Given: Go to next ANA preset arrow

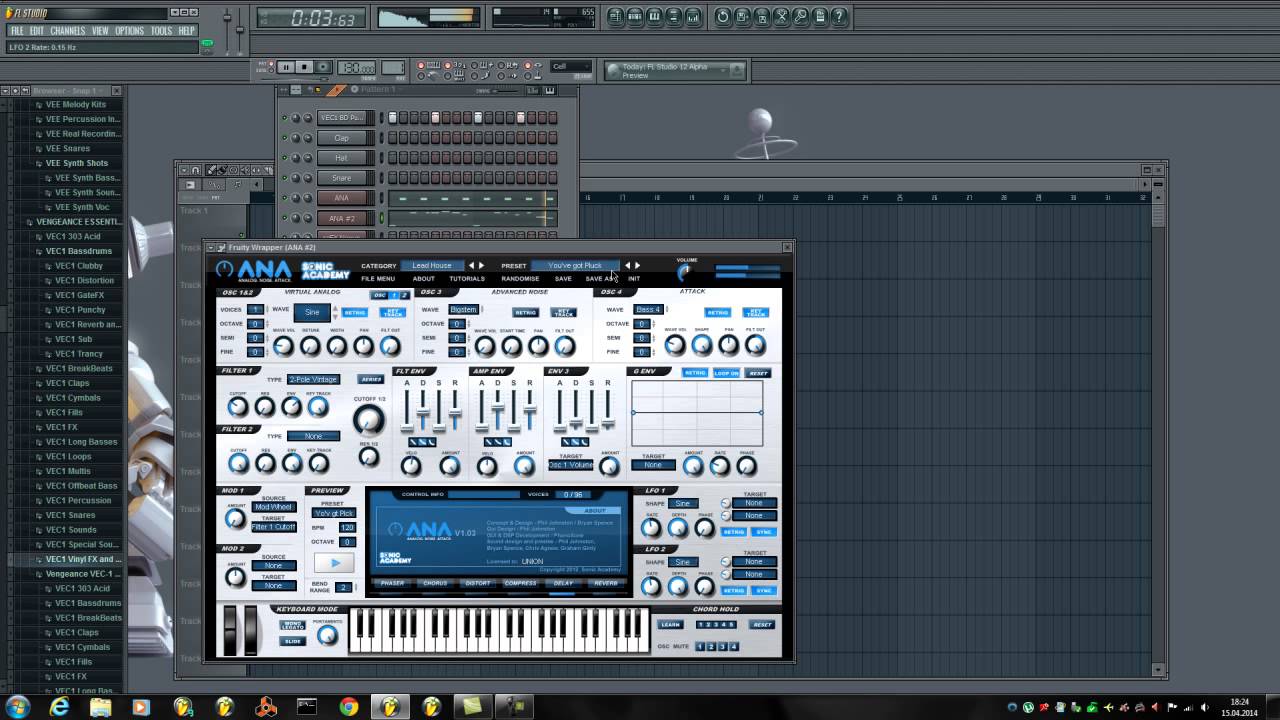Looking at the screenshot, I should point(638,266).
